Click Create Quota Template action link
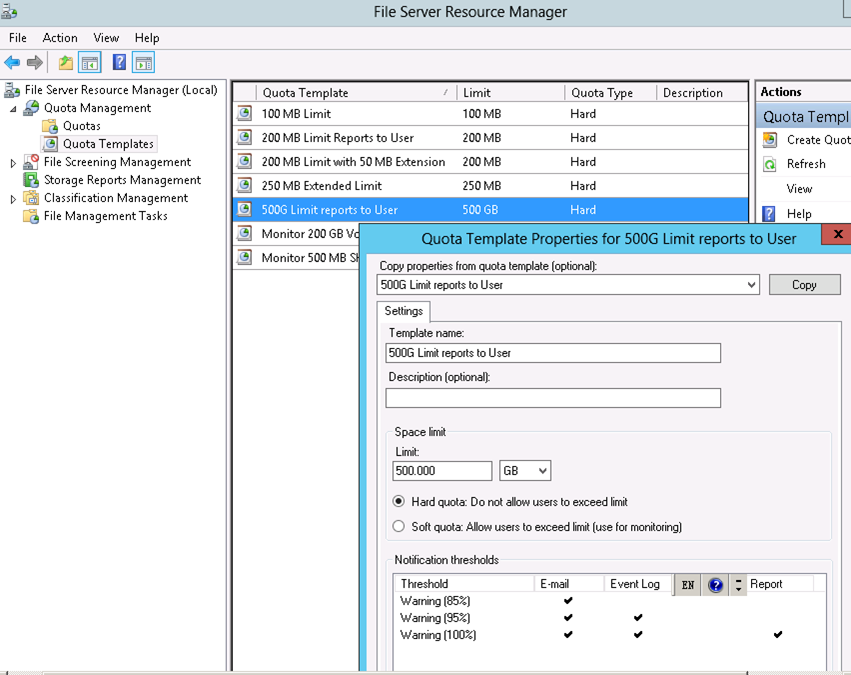Image resolution: width=851 pixels, height=675 pixels. (819, 140)
